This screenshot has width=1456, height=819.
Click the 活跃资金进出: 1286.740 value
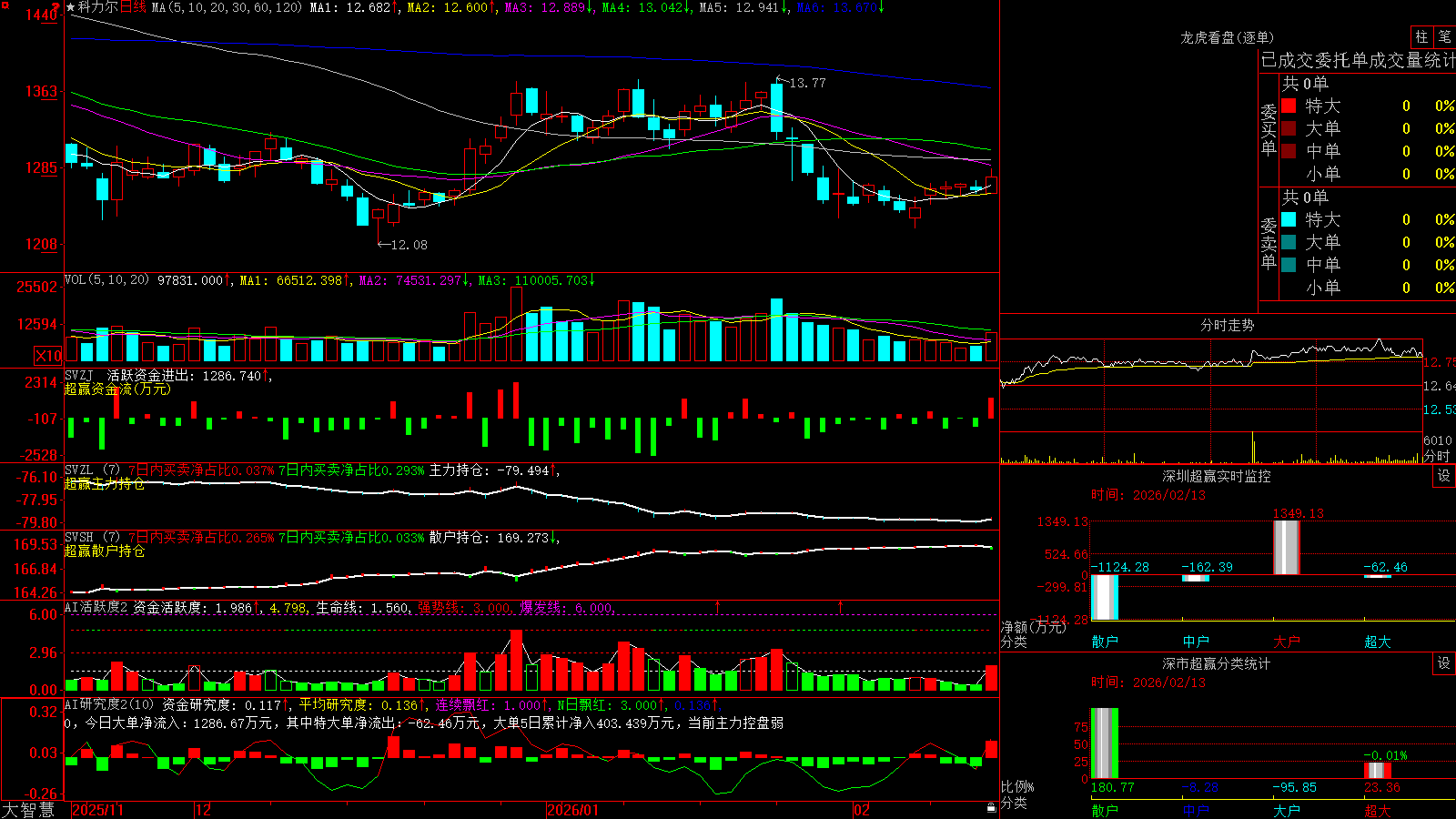click(x=189, y=375)
